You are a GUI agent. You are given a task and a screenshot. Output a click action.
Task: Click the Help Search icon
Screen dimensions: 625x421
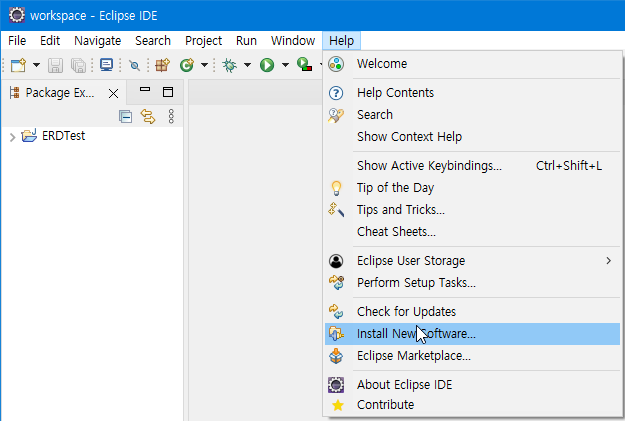[336, 115]
